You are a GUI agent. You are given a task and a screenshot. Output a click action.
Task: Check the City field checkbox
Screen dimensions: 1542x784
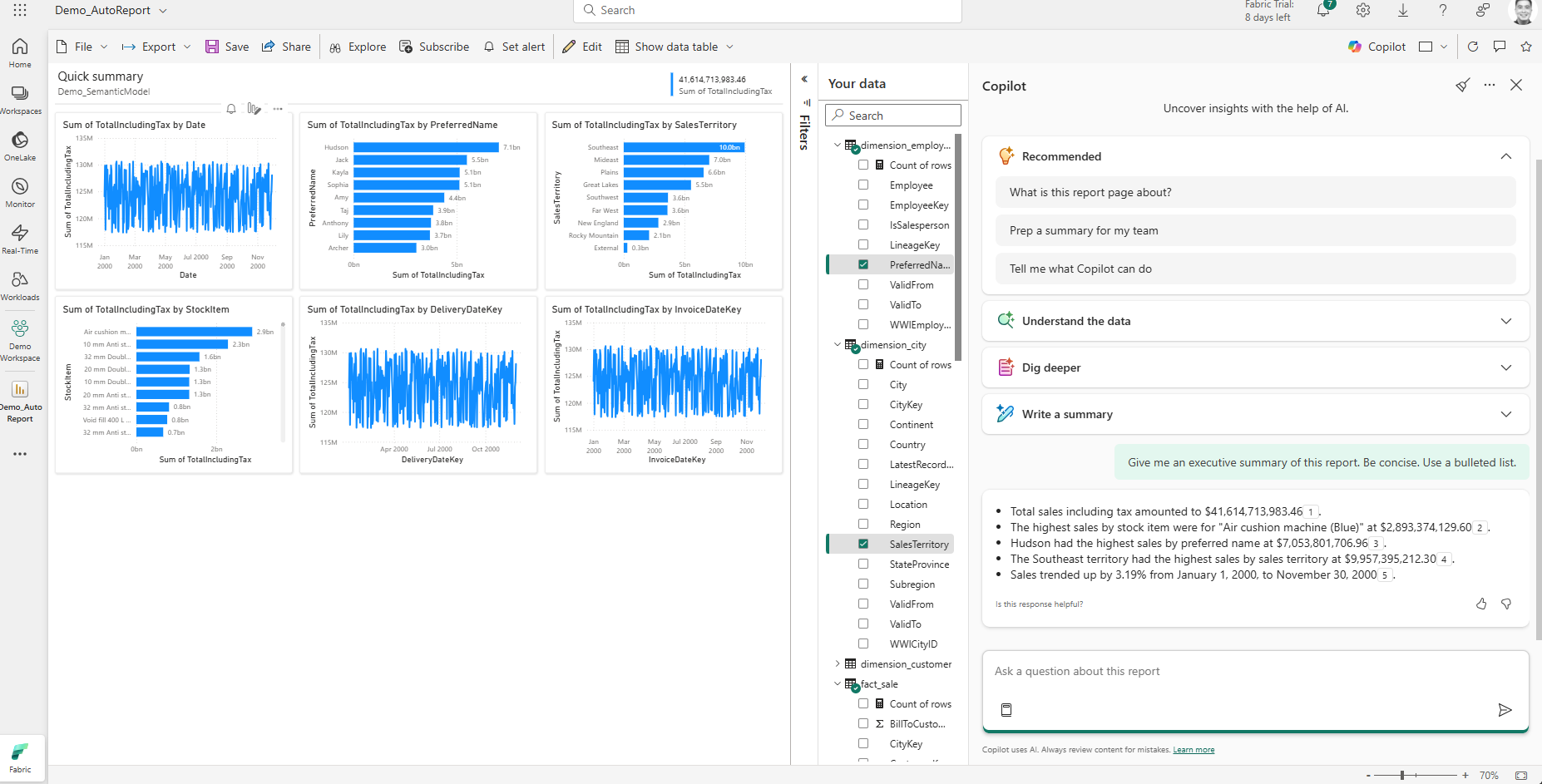click(x=863, y=384)
